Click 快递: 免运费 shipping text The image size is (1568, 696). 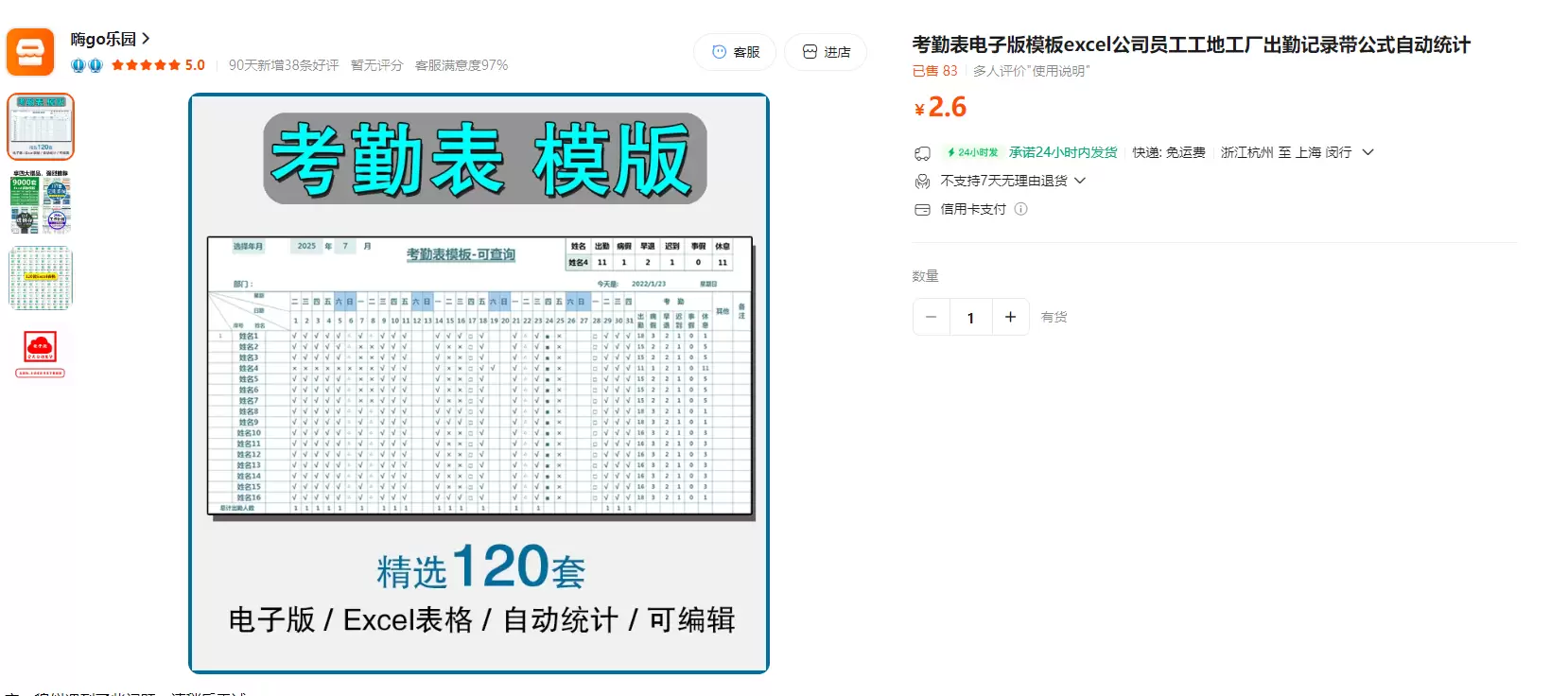(x=1169, y=152)
